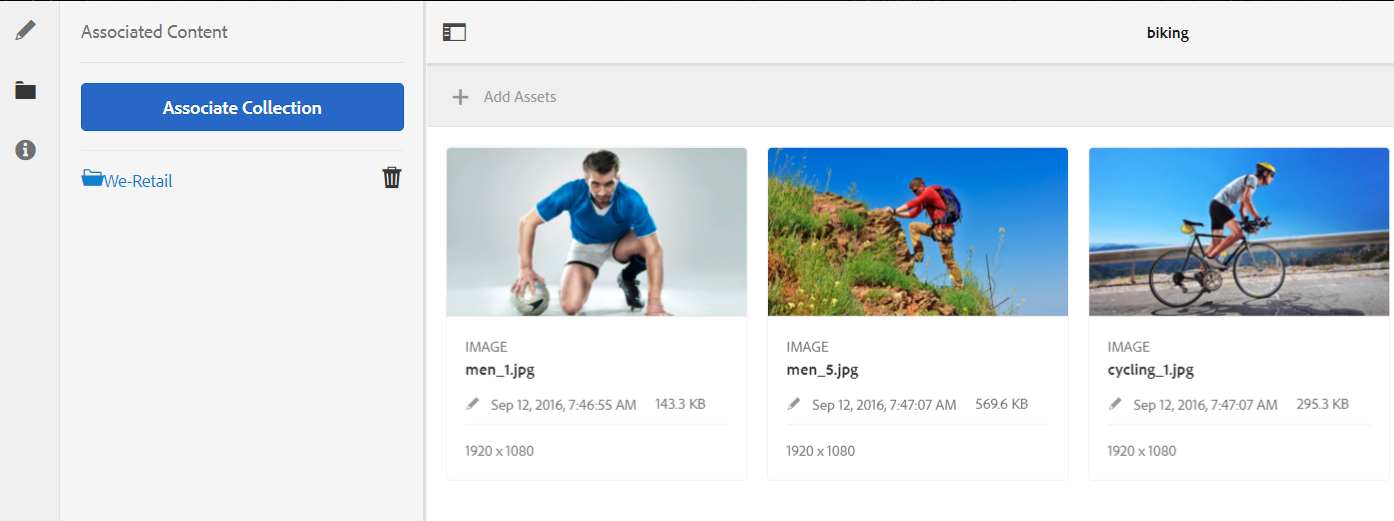Click pencil icon on men_1.jpg card

[x=473, y=404]
